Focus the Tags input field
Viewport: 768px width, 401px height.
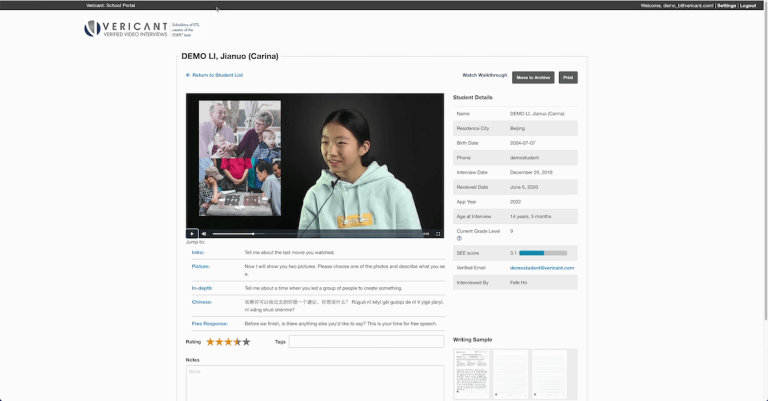tap(366, 342)
